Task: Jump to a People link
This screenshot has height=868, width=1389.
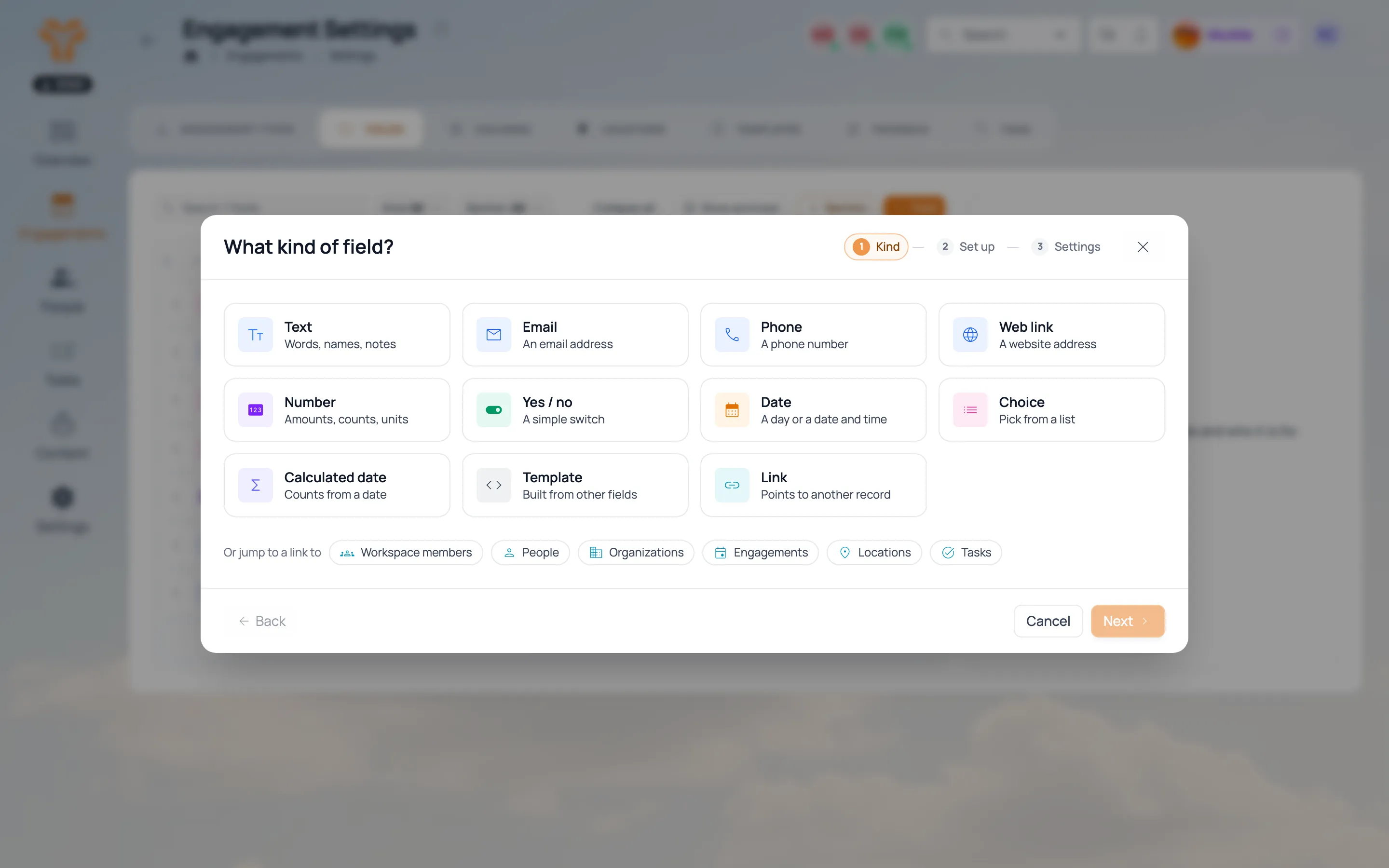Action: coord(531,552)
